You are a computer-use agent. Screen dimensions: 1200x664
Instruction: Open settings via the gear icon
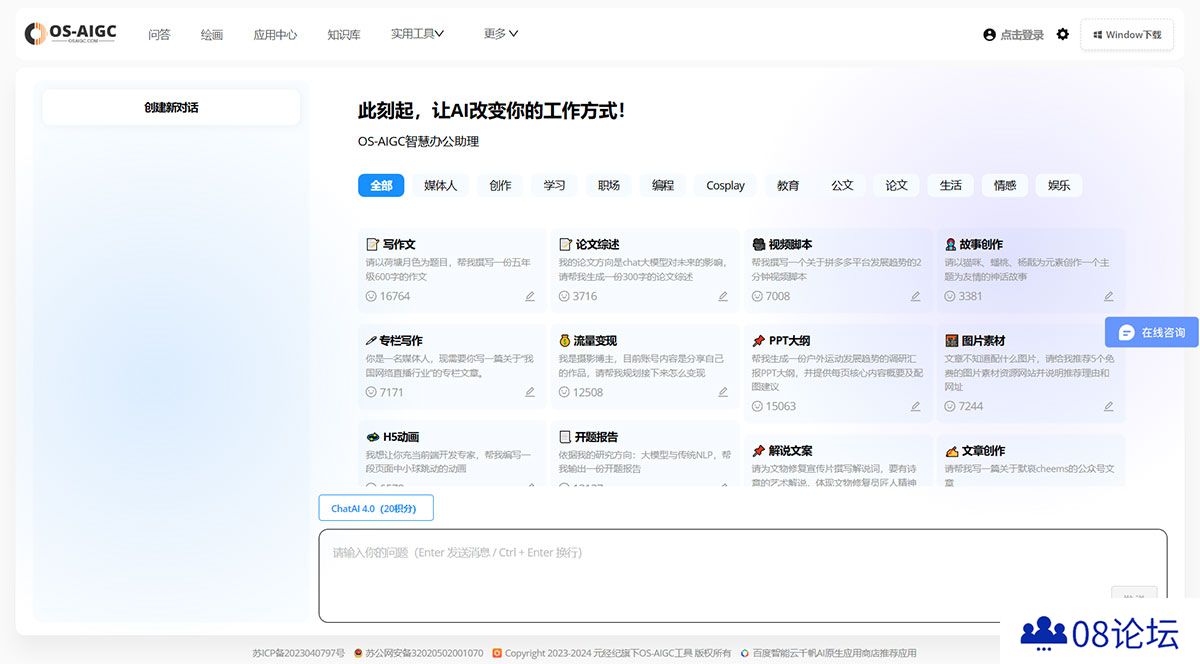pos(1062,34)
